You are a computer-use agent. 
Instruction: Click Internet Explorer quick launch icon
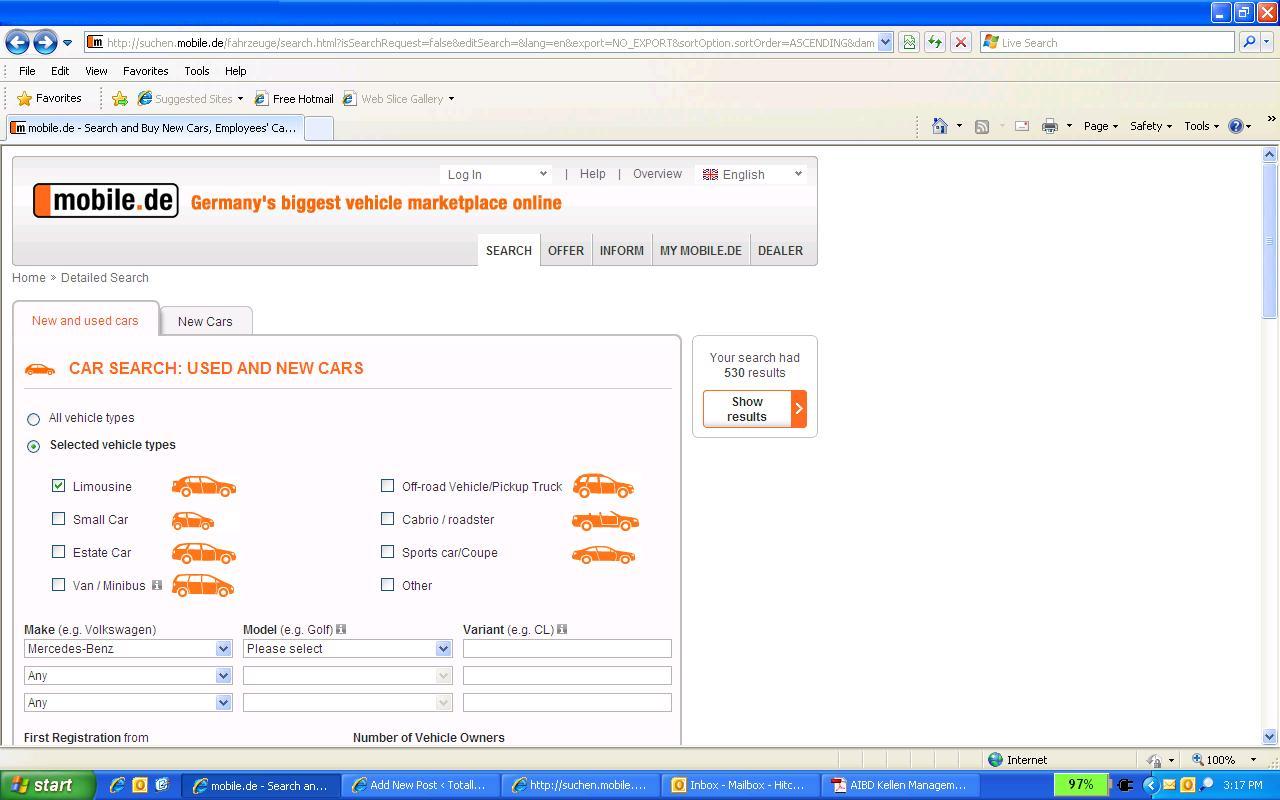click(118, 785)
